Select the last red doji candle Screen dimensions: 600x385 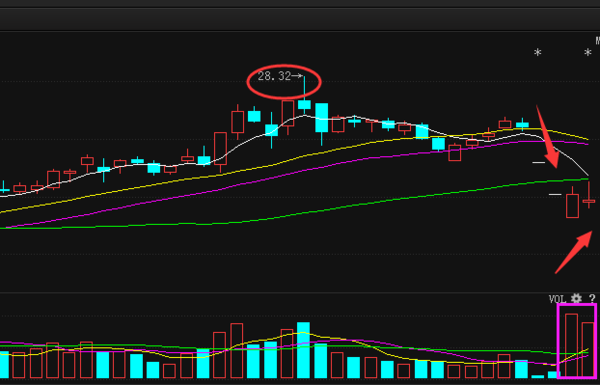pos(589,196)
